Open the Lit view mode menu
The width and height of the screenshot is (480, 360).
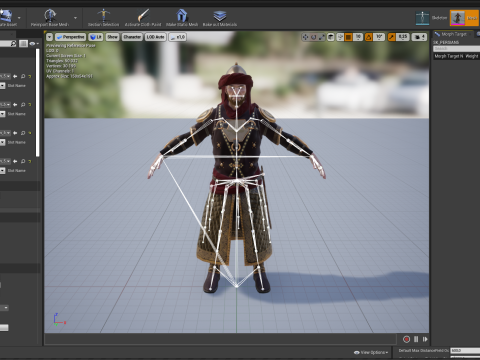[96, 37]
